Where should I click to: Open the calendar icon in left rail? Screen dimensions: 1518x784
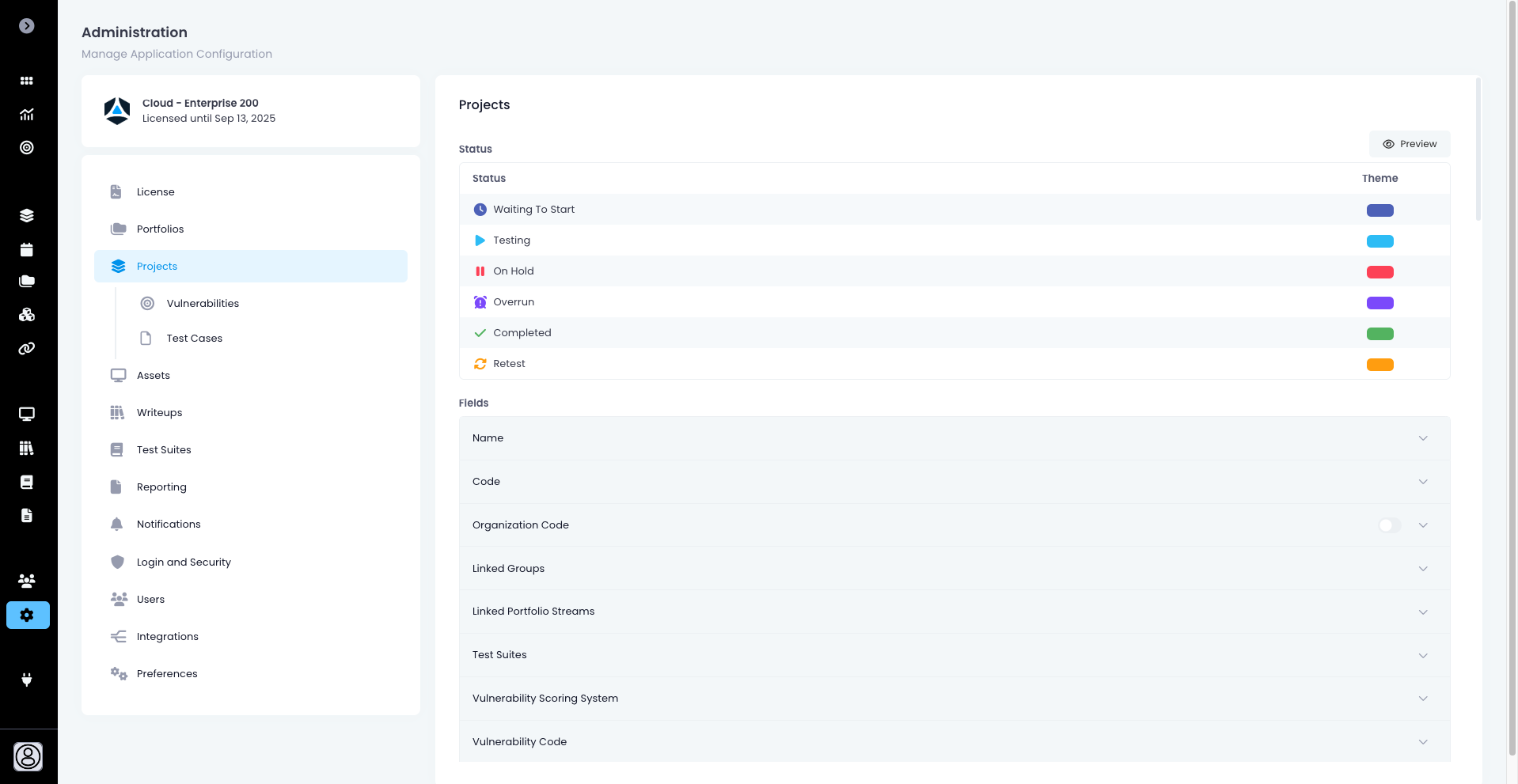27,250
